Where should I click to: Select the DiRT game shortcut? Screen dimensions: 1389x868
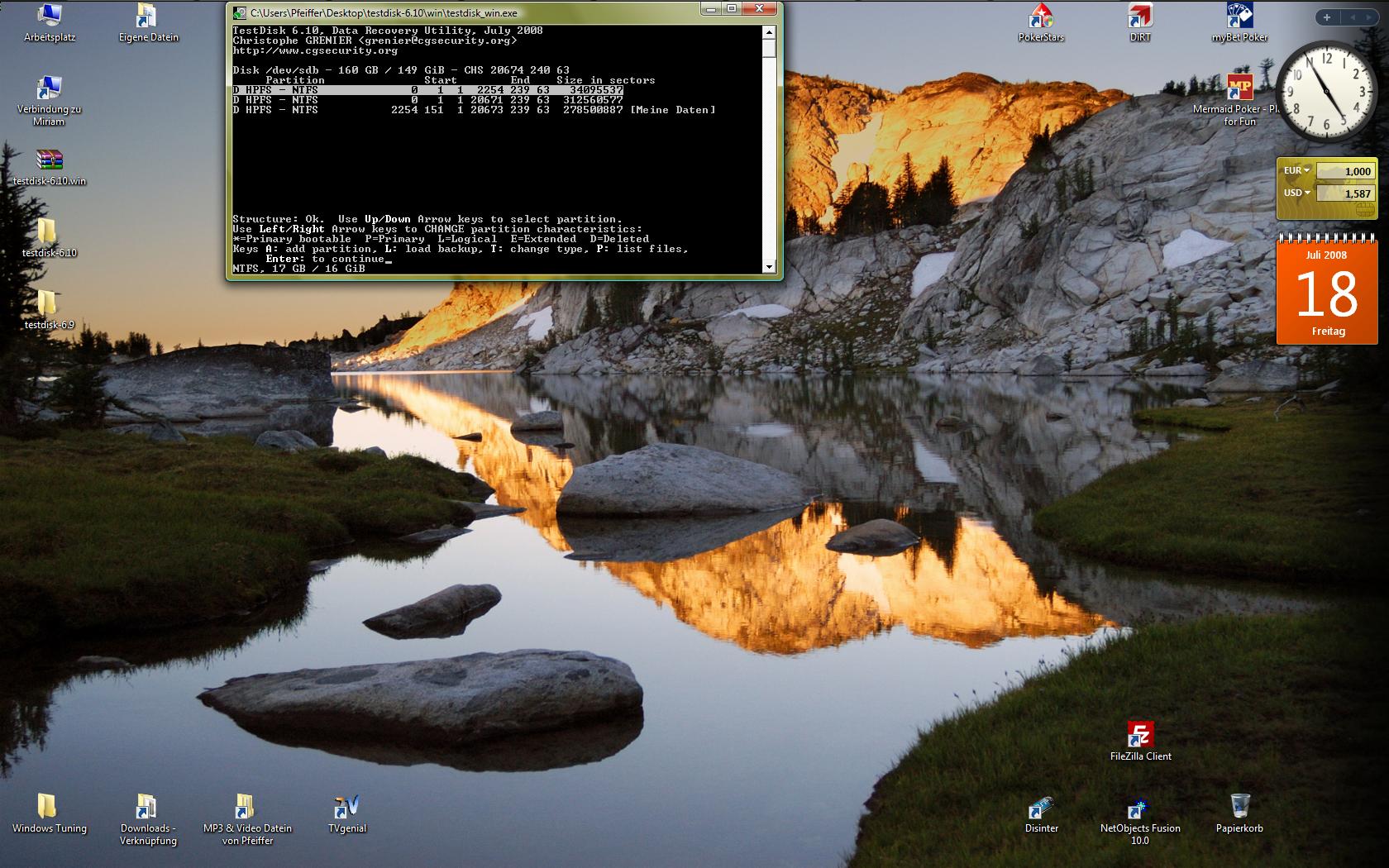pos(1140,23)
